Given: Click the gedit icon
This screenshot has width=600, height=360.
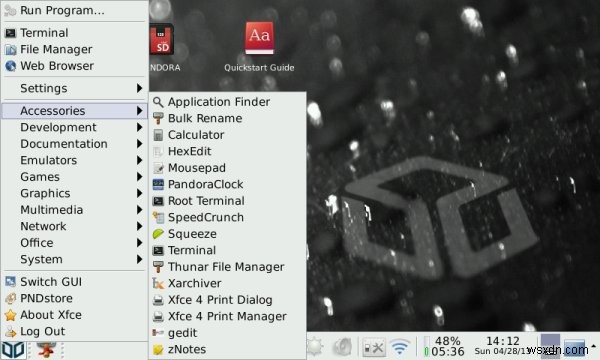Looking at the screenshot, I should point(158,333).
